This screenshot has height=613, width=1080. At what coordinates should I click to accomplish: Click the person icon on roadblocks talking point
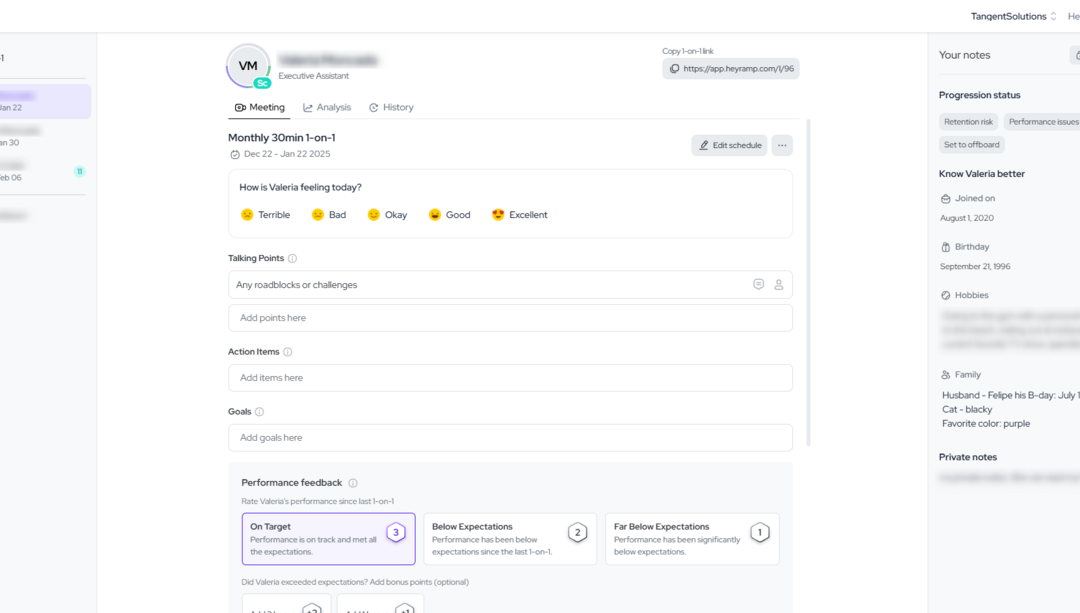click(x=779, y=285)
